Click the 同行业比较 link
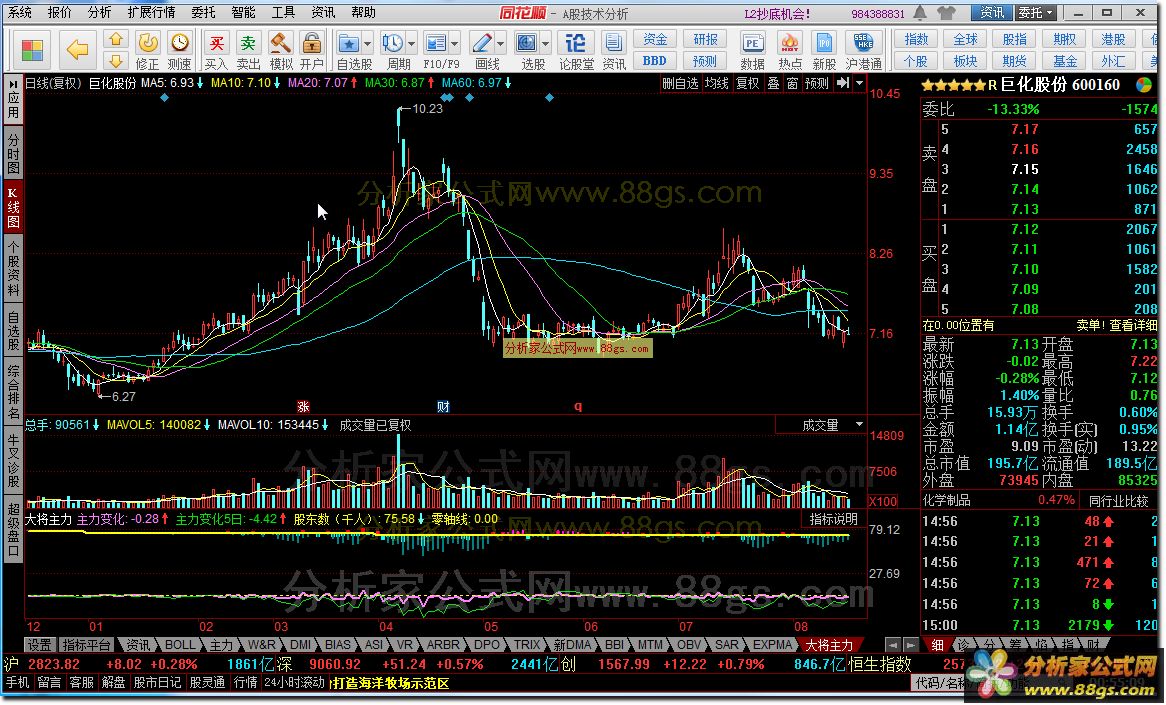This screenshot has width=1166, height=705. pos(1118,500)
